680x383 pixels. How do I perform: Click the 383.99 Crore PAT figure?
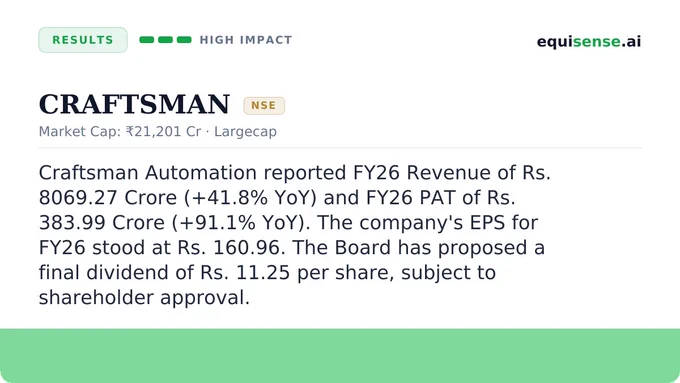[x=102, y=223]
